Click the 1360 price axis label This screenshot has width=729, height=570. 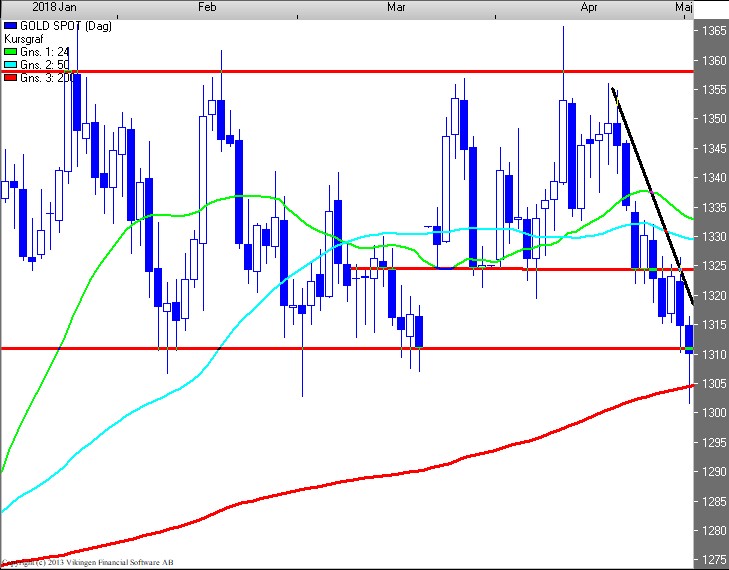(714, 60)
